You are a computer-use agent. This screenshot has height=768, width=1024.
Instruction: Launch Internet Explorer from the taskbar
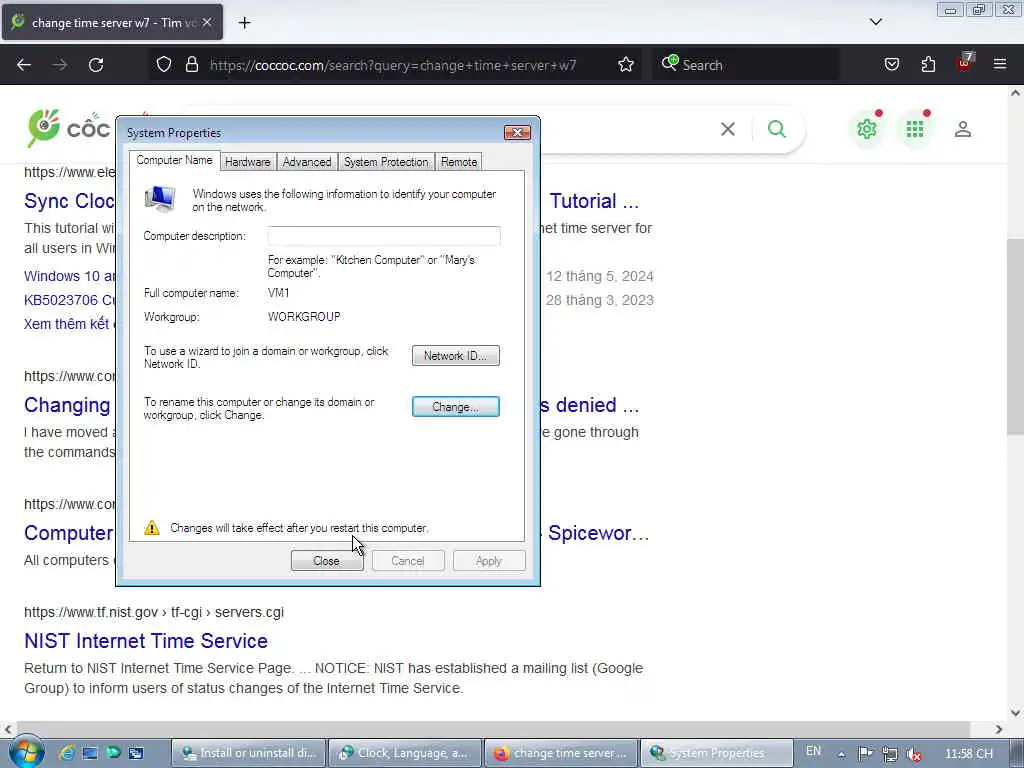click(x=66, y=753)
